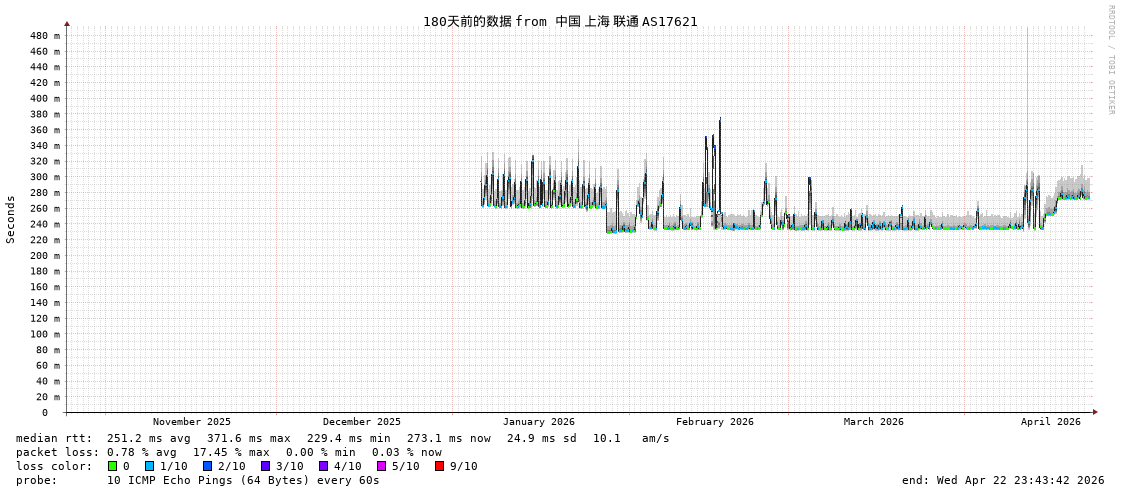The height and width of the screenshot is (494, 1121).
Task: Click the purple 4/10 loss color swatch
Action: 323,466
